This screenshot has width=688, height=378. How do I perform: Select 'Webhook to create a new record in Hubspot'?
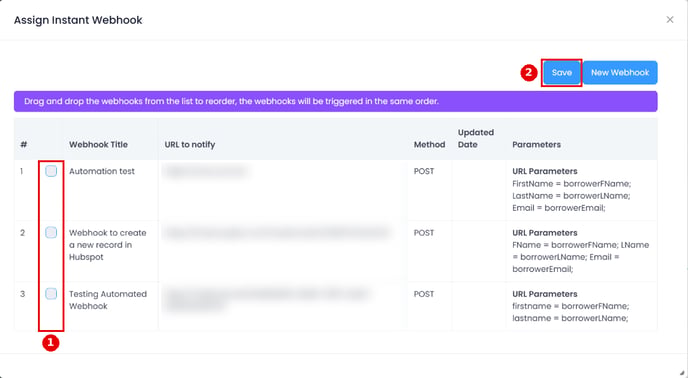pyautogui.click(x=108, y=245)
